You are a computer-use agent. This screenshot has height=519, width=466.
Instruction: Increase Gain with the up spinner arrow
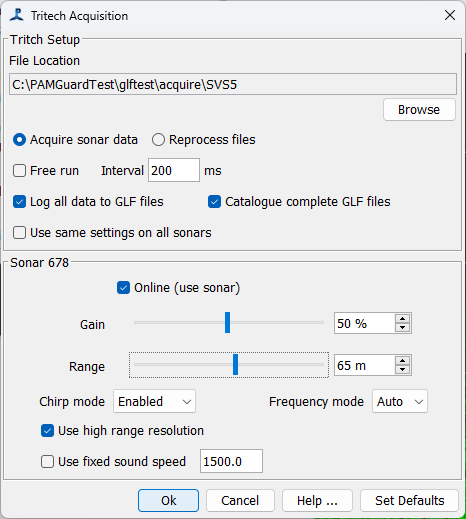click(402, 319)
